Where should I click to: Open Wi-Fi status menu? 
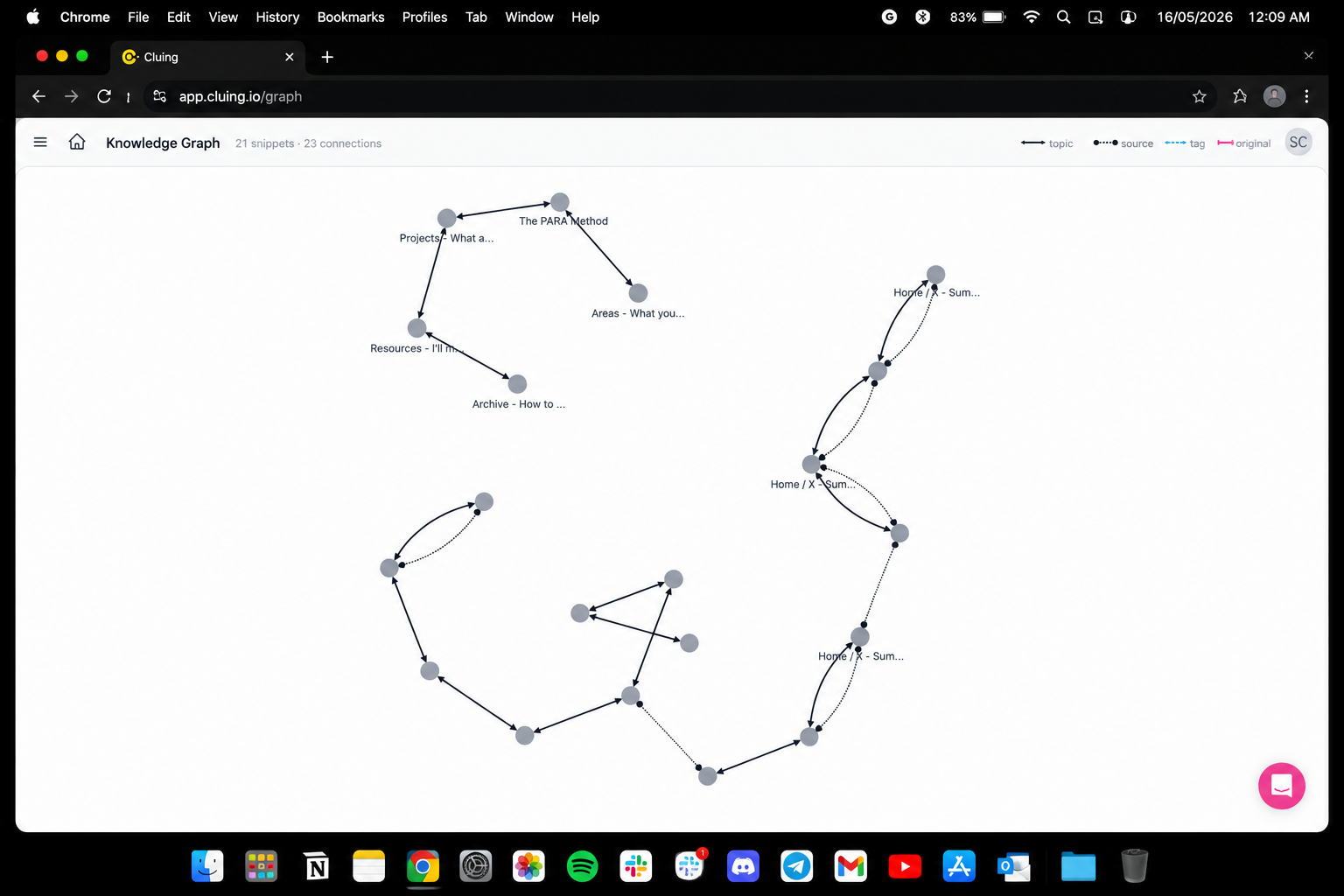[x=1032, y=17]
